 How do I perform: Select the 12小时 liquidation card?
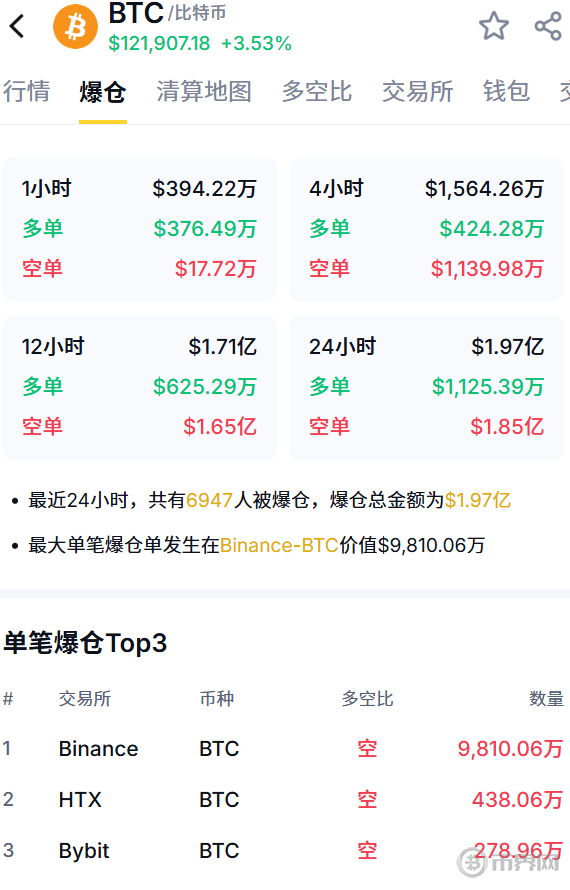tap(140, 388)
